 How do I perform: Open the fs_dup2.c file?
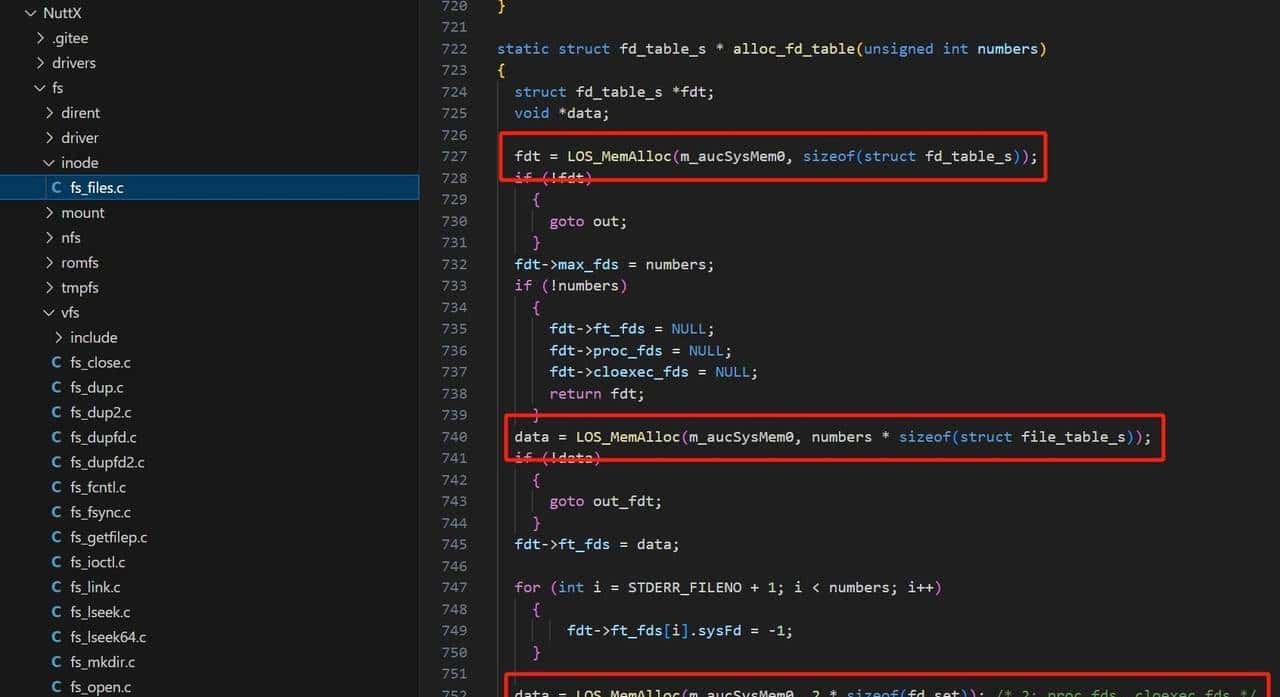(x=100, y=413)
